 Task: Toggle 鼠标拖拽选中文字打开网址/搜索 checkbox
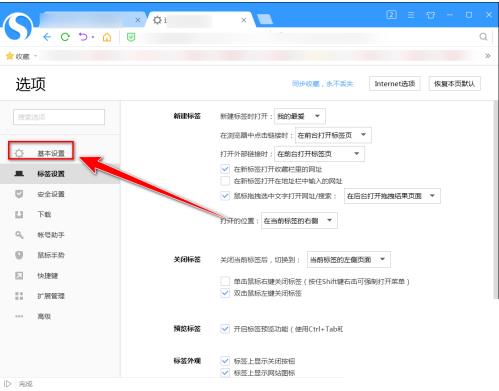[225, 196]
